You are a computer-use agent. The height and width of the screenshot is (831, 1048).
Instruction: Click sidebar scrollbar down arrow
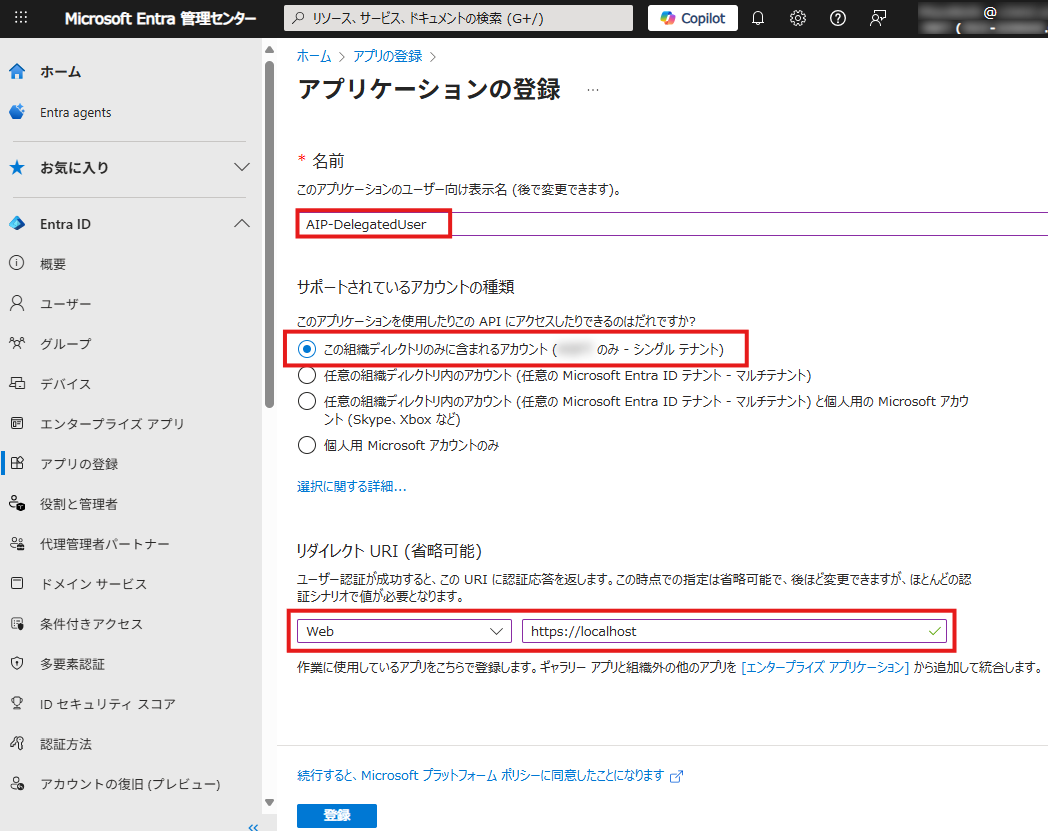click(x=269, y=802)
